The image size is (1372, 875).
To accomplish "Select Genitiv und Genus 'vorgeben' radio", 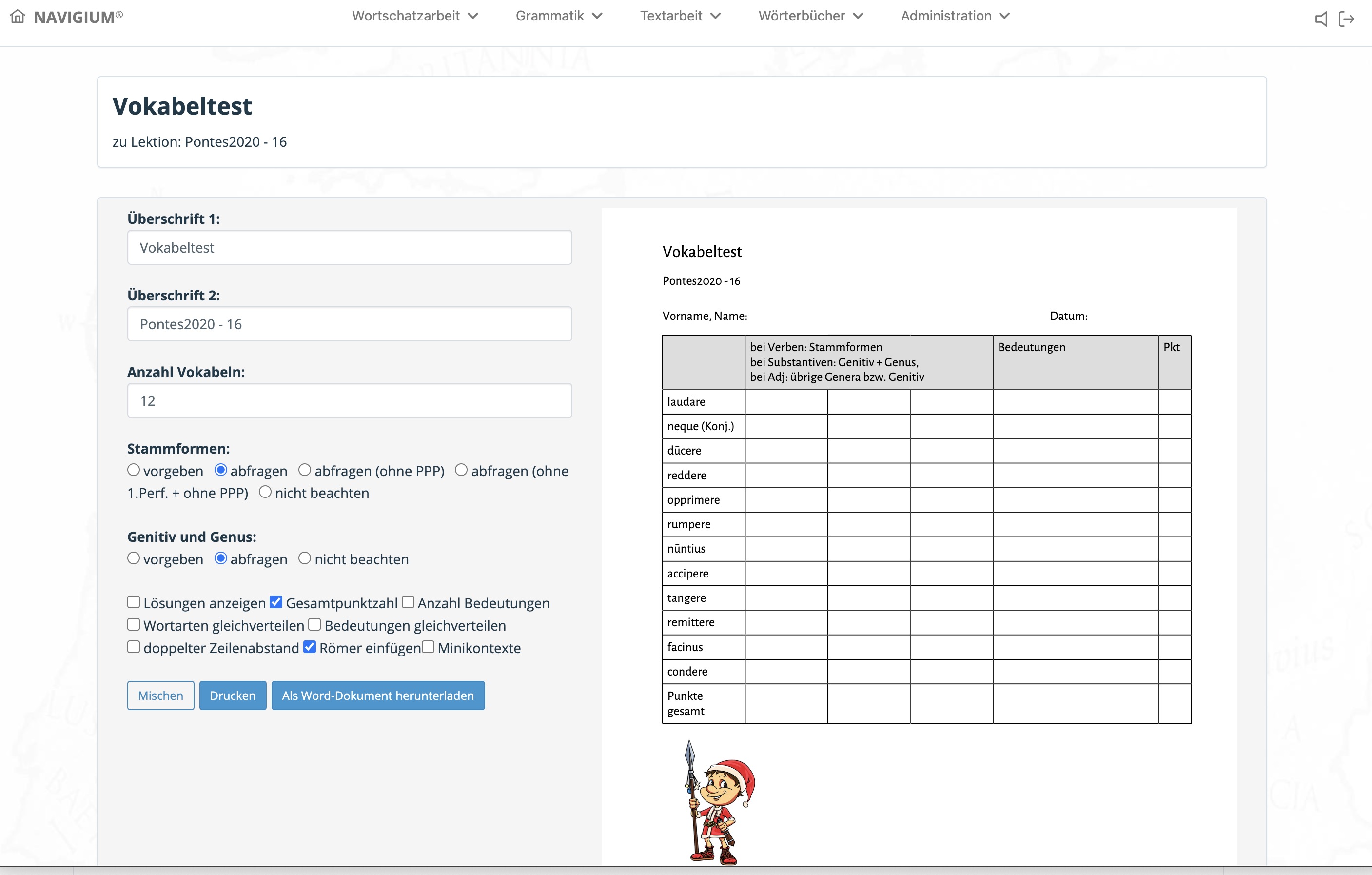I will pos(133,558).
